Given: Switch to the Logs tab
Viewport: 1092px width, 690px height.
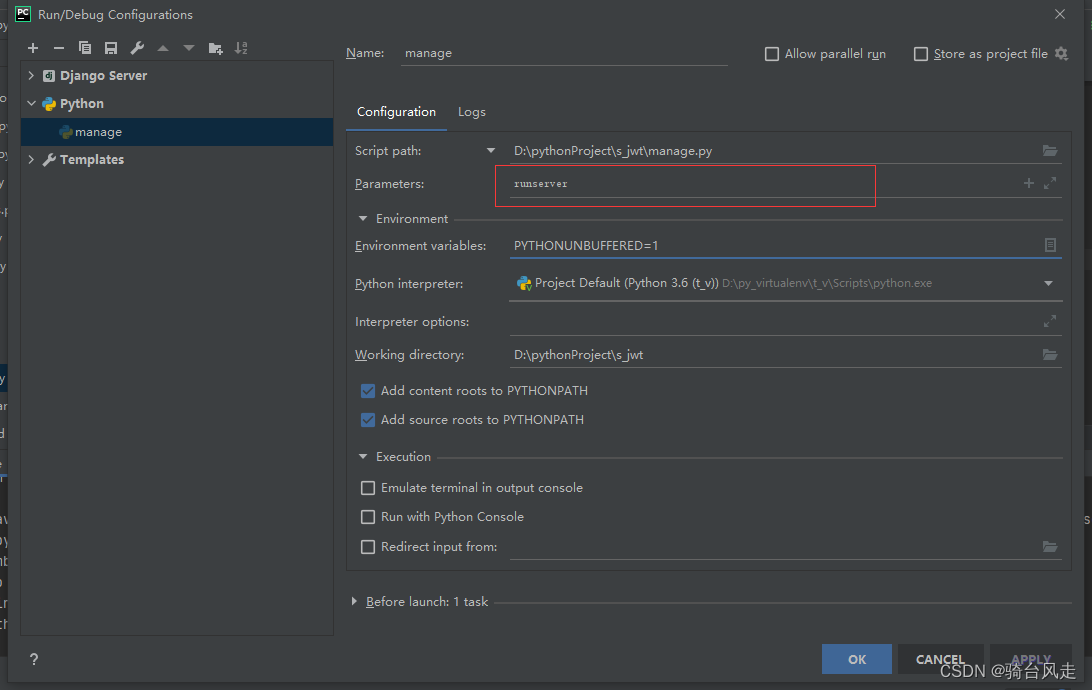Looking at the screenshot, I should (471, 112).
